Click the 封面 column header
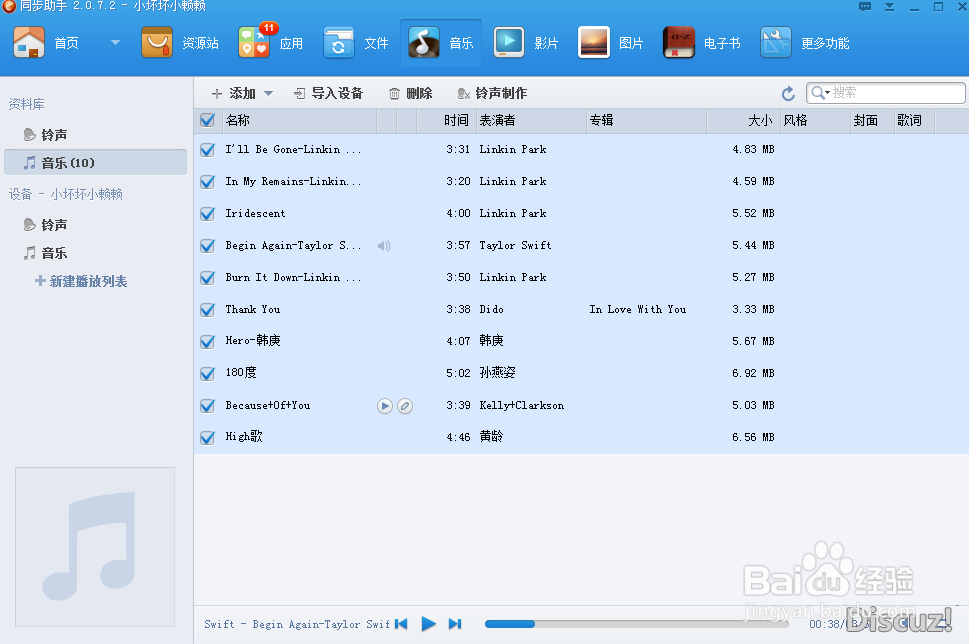 coord(872,121)
